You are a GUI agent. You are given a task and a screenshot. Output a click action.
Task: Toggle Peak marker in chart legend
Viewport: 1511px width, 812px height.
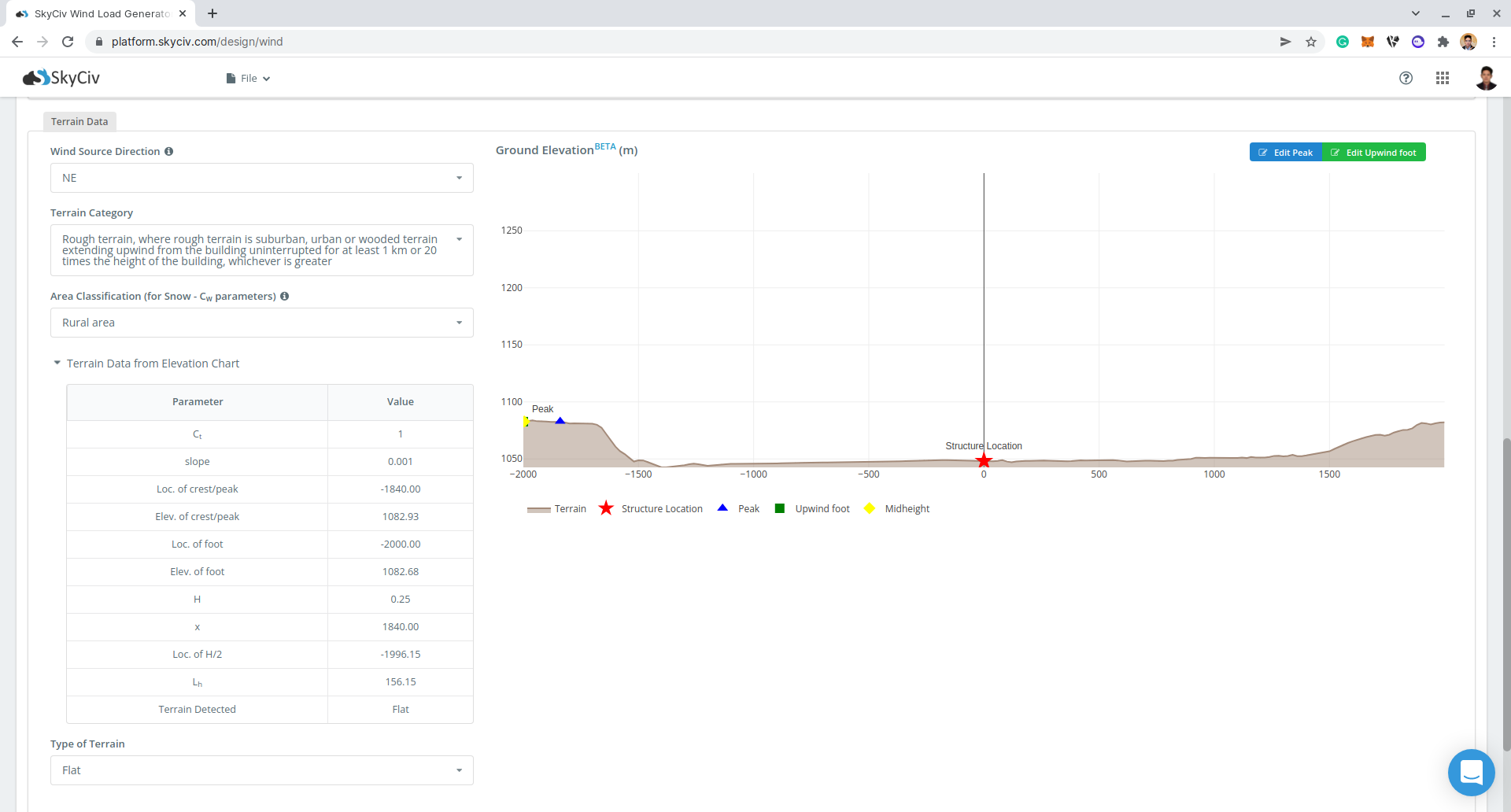(738, 509)
